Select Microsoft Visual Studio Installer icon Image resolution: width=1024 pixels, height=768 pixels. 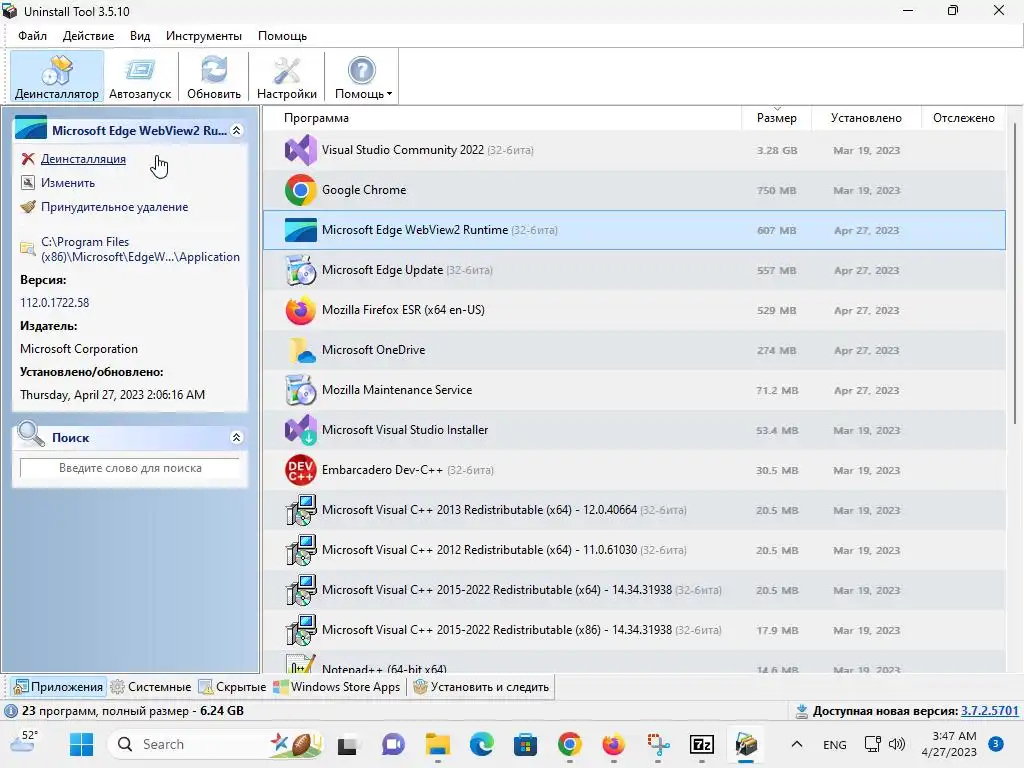[300, 430]
